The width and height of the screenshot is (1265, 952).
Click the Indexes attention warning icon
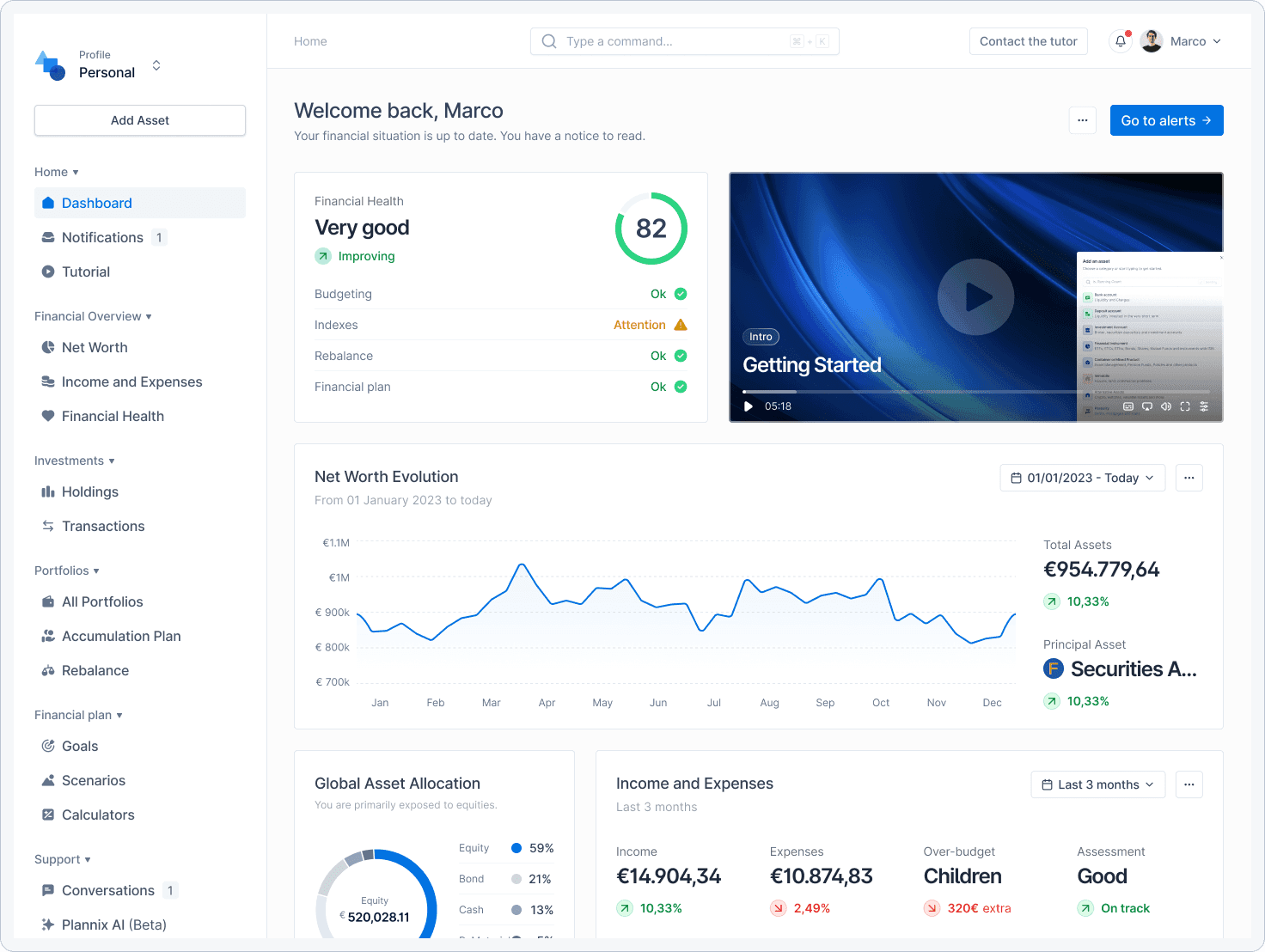click(x=681, y=325)
